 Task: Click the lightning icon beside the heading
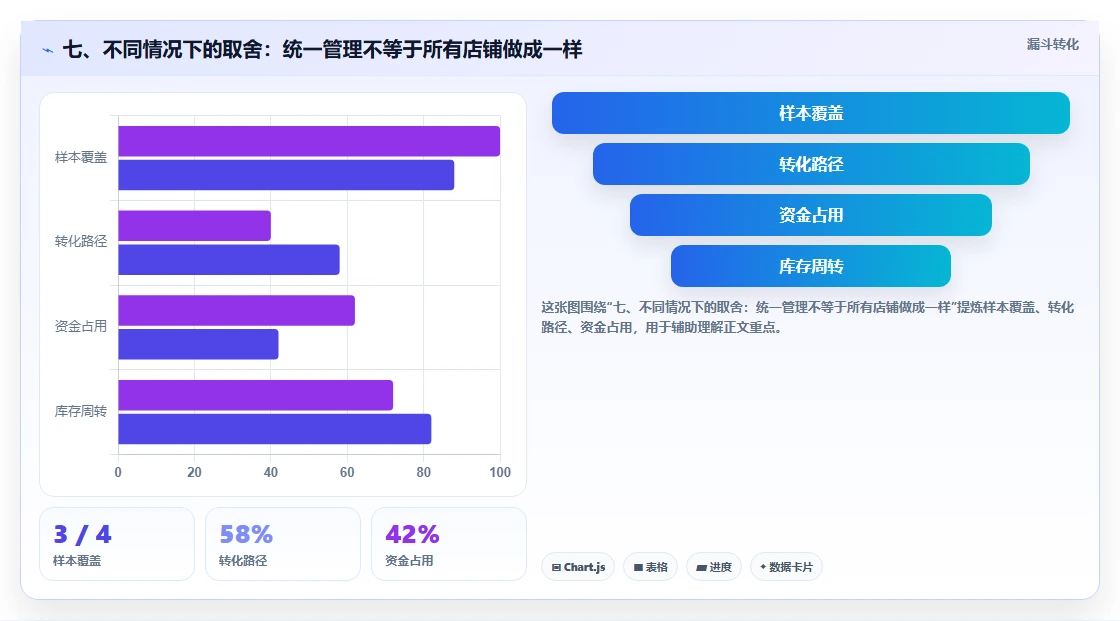[x=47, y=50]
